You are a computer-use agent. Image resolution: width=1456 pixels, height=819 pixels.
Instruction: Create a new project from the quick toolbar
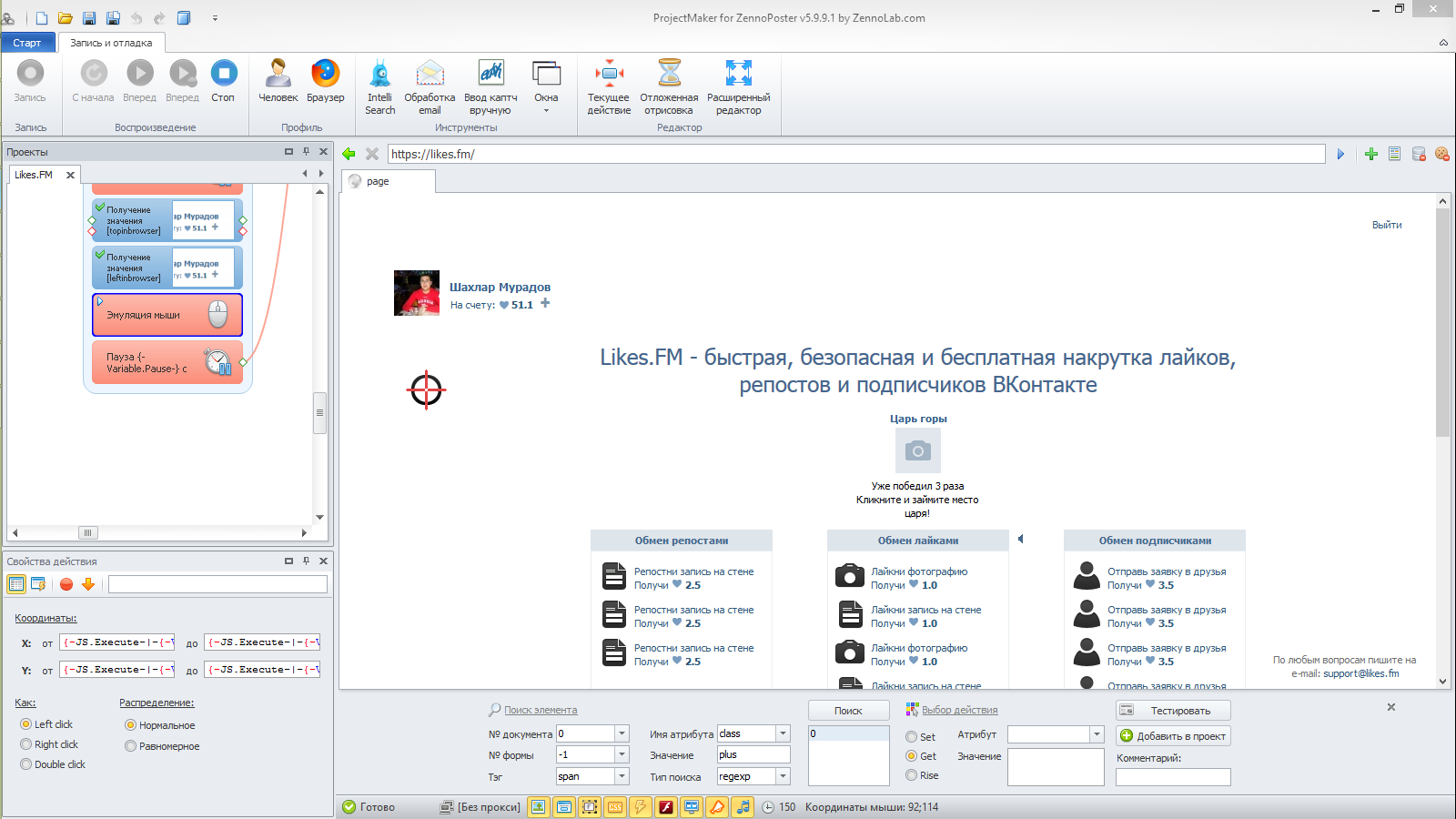[42, 18]
